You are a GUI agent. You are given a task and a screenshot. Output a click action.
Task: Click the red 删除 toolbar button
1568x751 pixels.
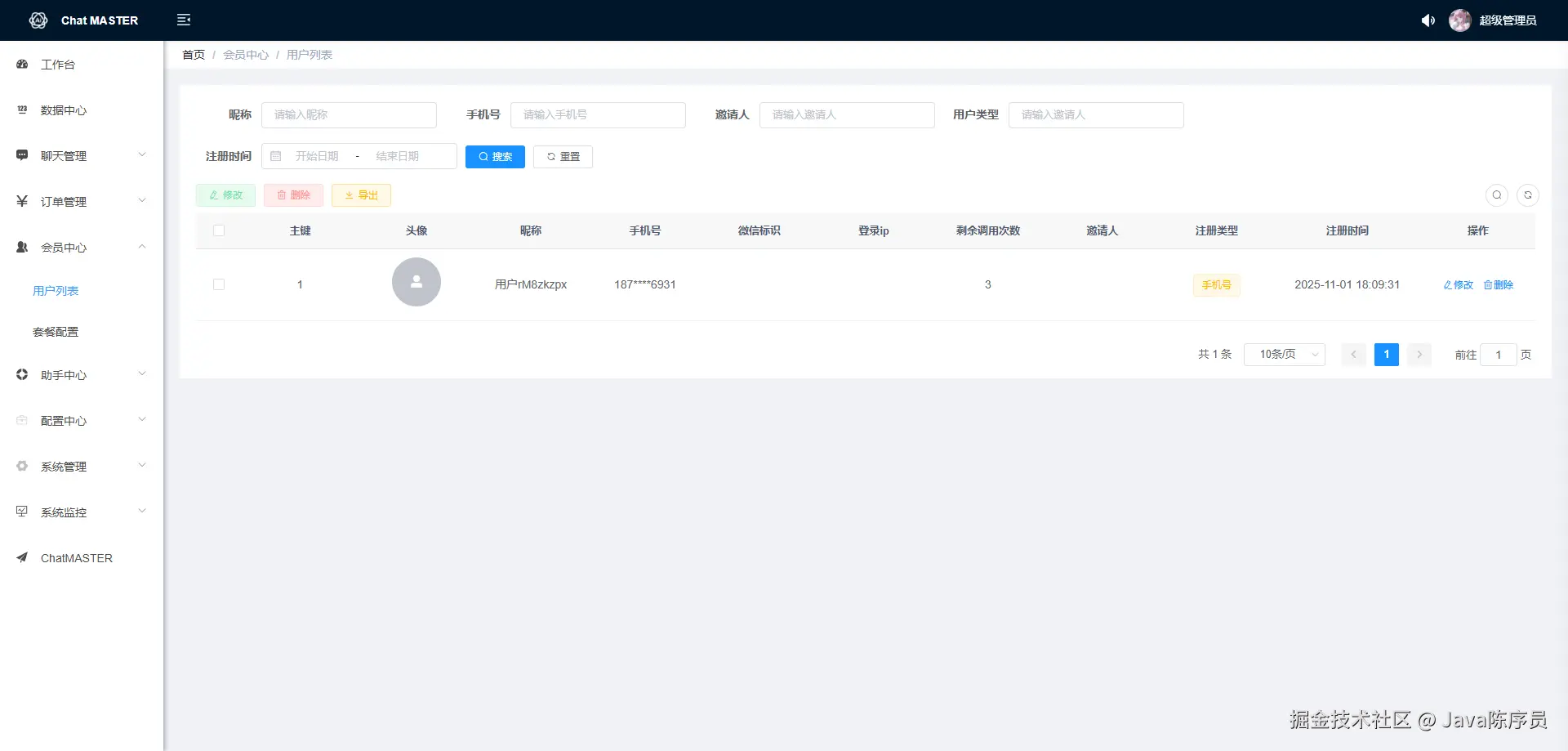tap(293, 195)
